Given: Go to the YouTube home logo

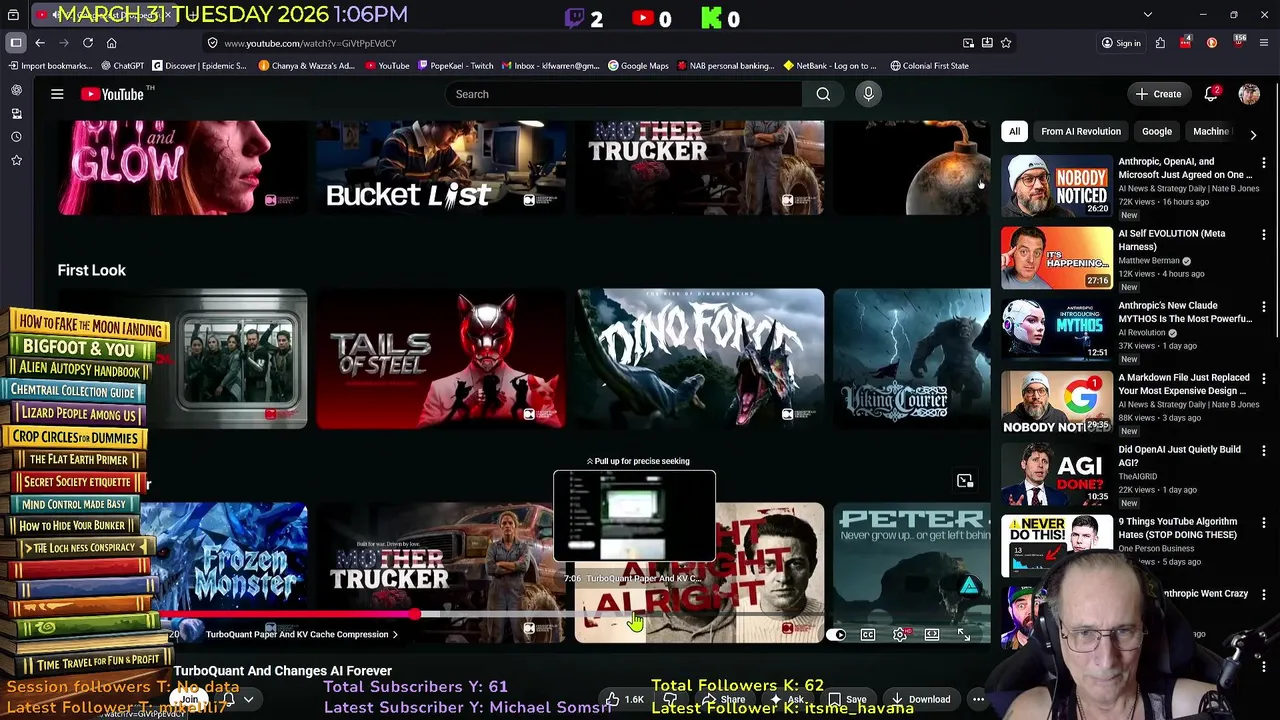Looking at the screenshot, I should coord(112,94).
